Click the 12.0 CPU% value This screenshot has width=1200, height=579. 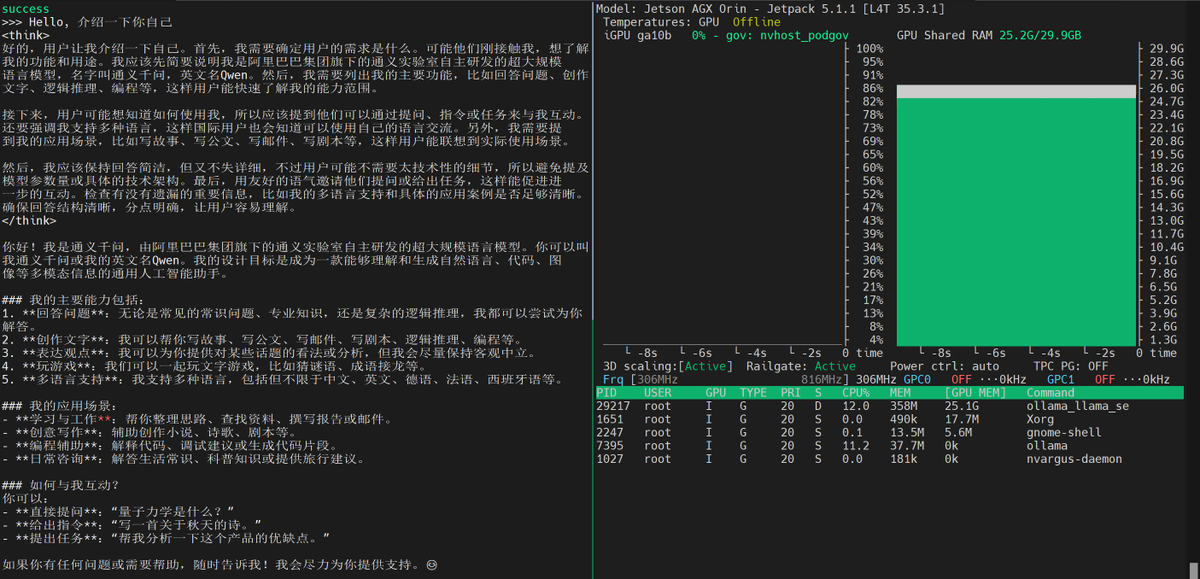click(x=856, y=406)
